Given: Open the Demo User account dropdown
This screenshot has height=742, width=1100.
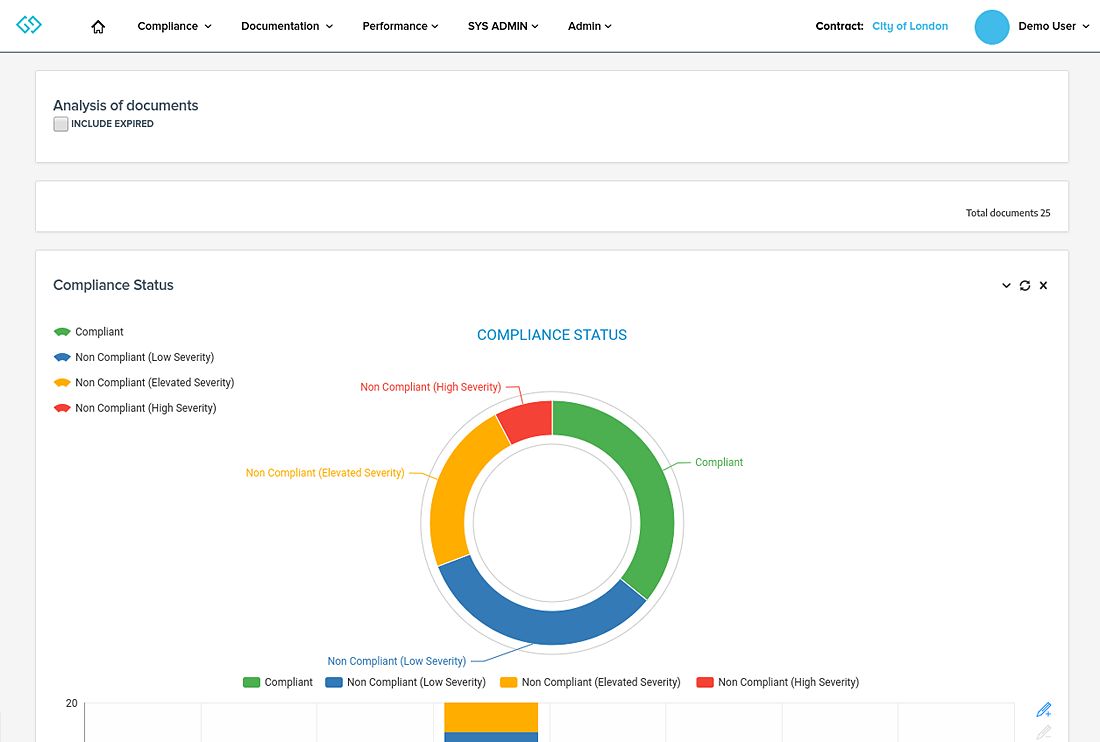Looking at the screenshot, I should tap(1053, 27).
